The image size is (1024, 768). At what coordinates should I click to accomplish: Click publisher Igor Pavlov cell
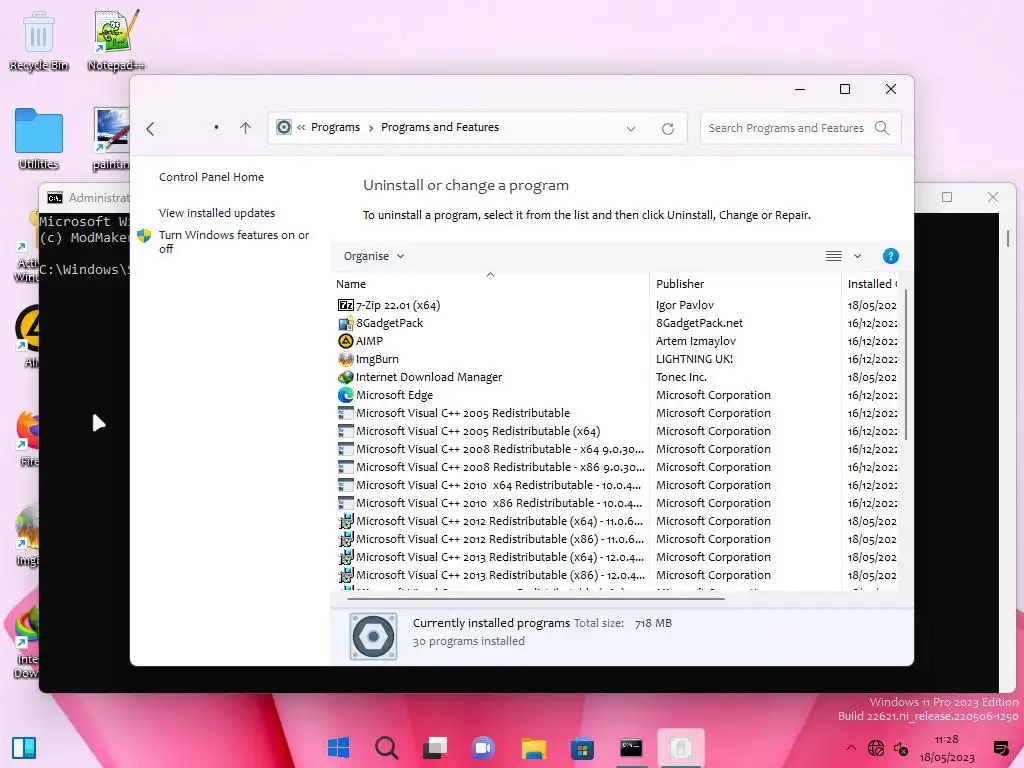(x=684, y=305)
